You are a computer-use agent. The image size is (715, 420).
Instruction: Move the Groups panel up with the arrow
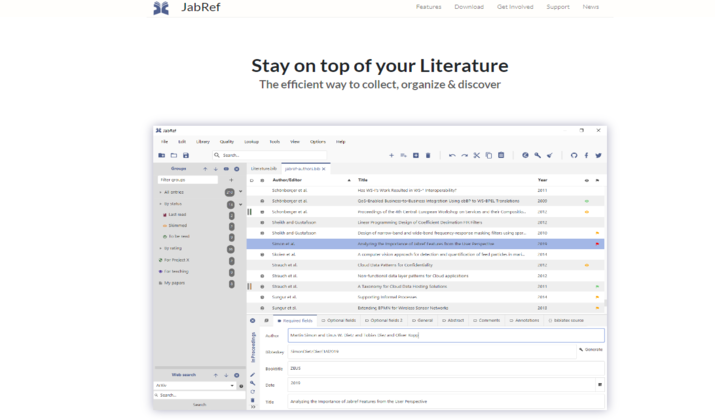coord(205,169)
